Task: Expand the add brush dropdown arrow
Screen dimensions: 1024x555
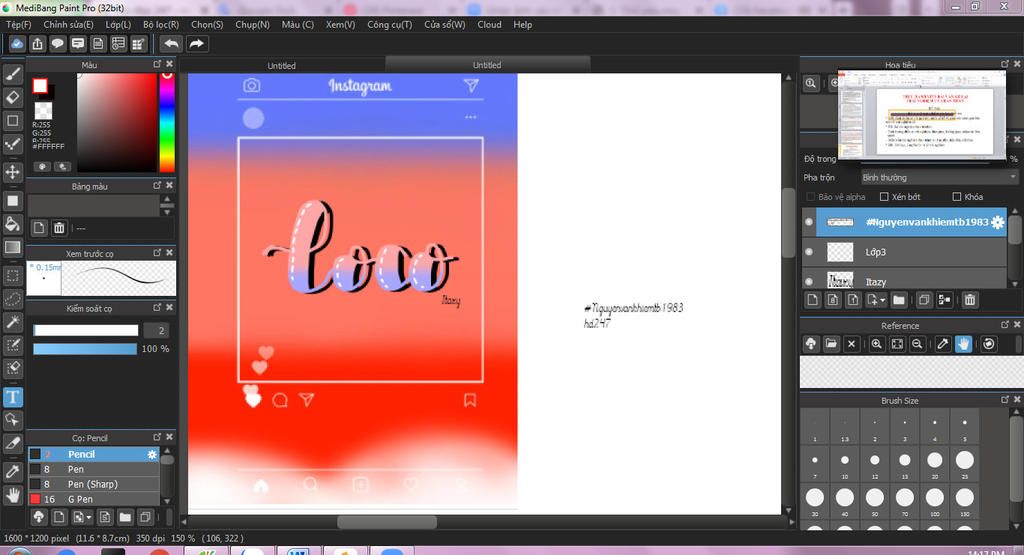Action: pyautogui.click(x=89, y=518)
